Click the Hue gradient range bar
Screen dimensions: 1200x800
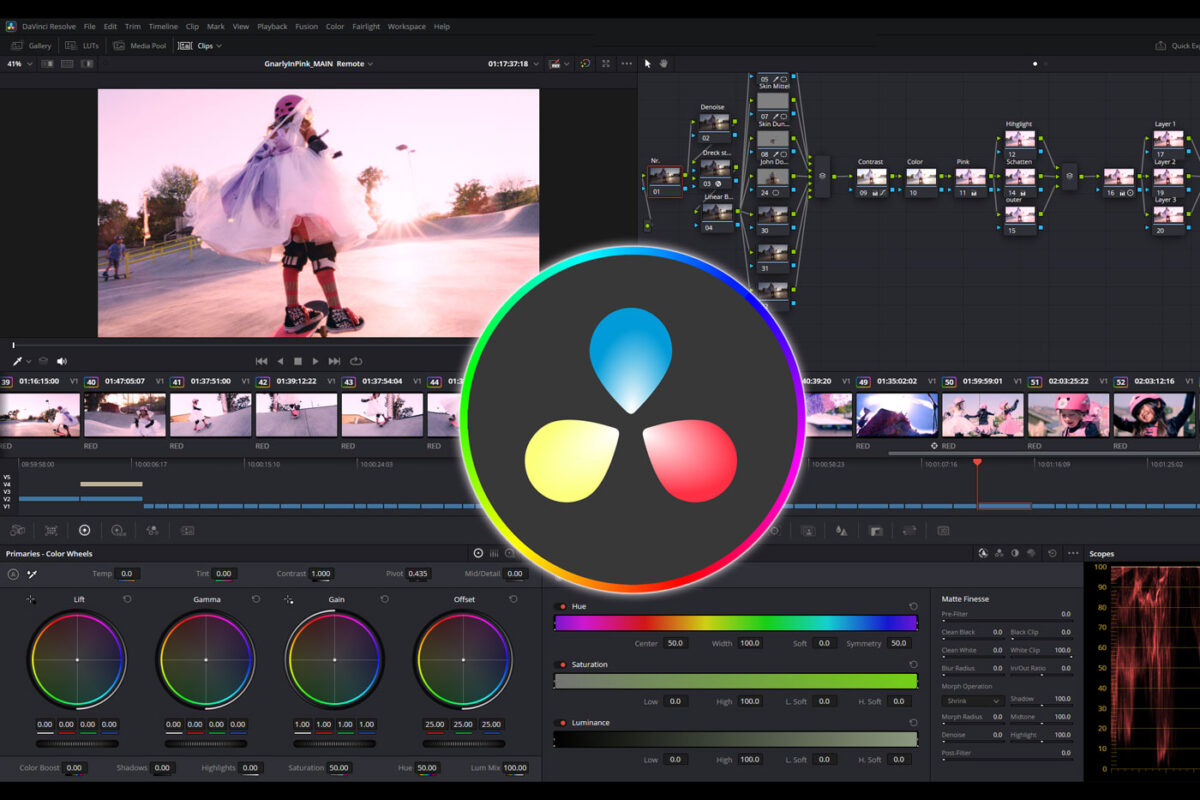pos(736,622)
